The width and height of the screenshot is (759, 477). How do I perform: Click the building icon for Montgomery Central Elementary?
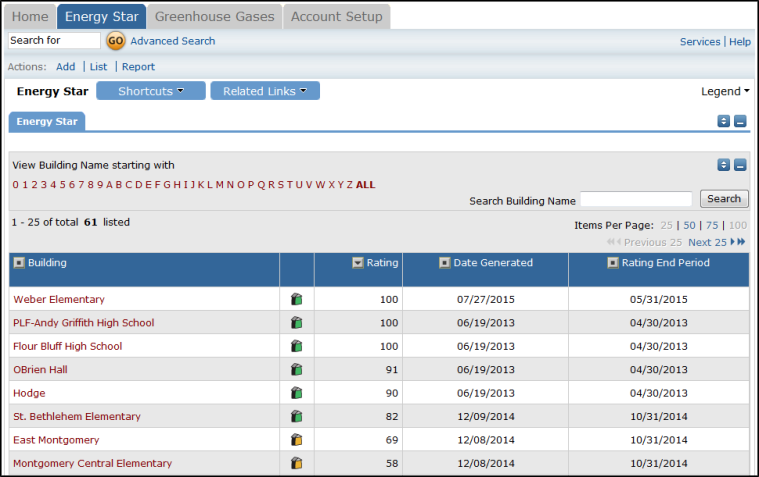296,463
